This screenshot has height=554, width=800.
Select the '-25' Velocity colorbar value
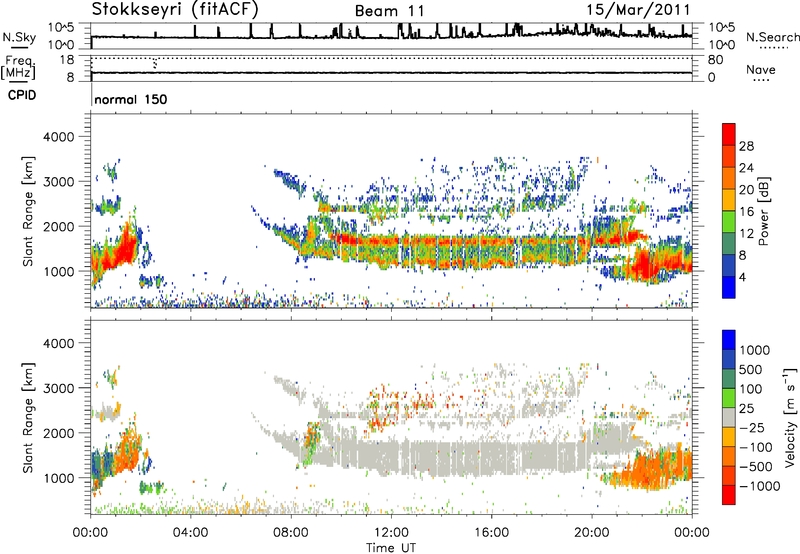tap(752, 427)
